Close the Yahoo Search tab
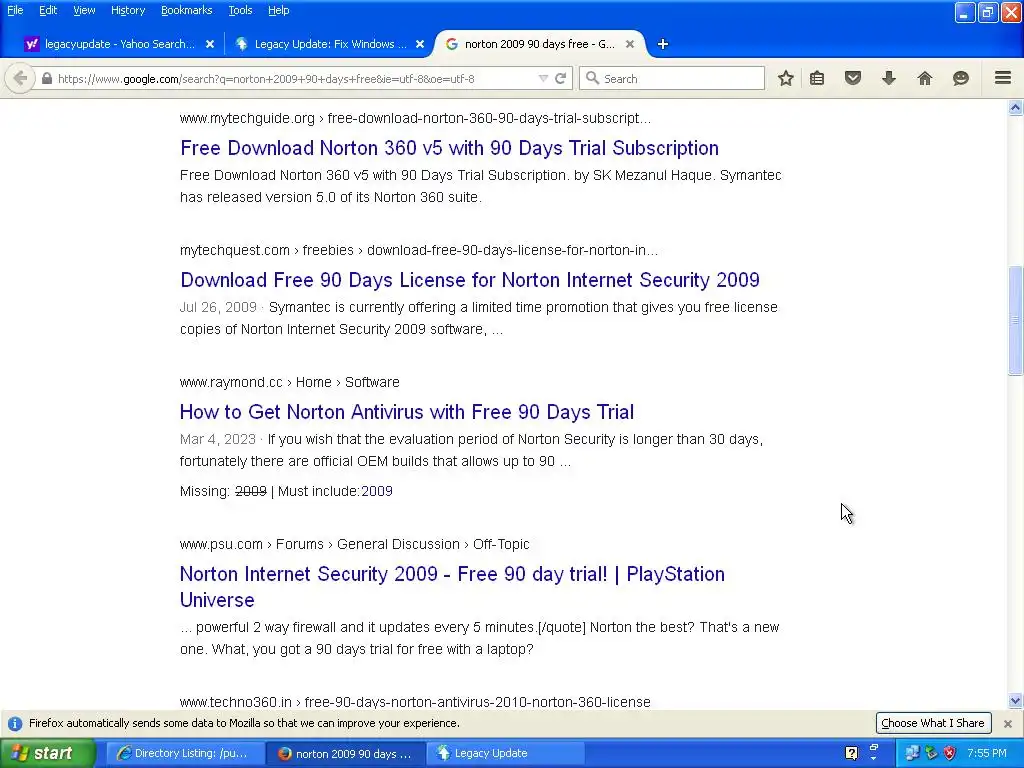 click(210, 44)
